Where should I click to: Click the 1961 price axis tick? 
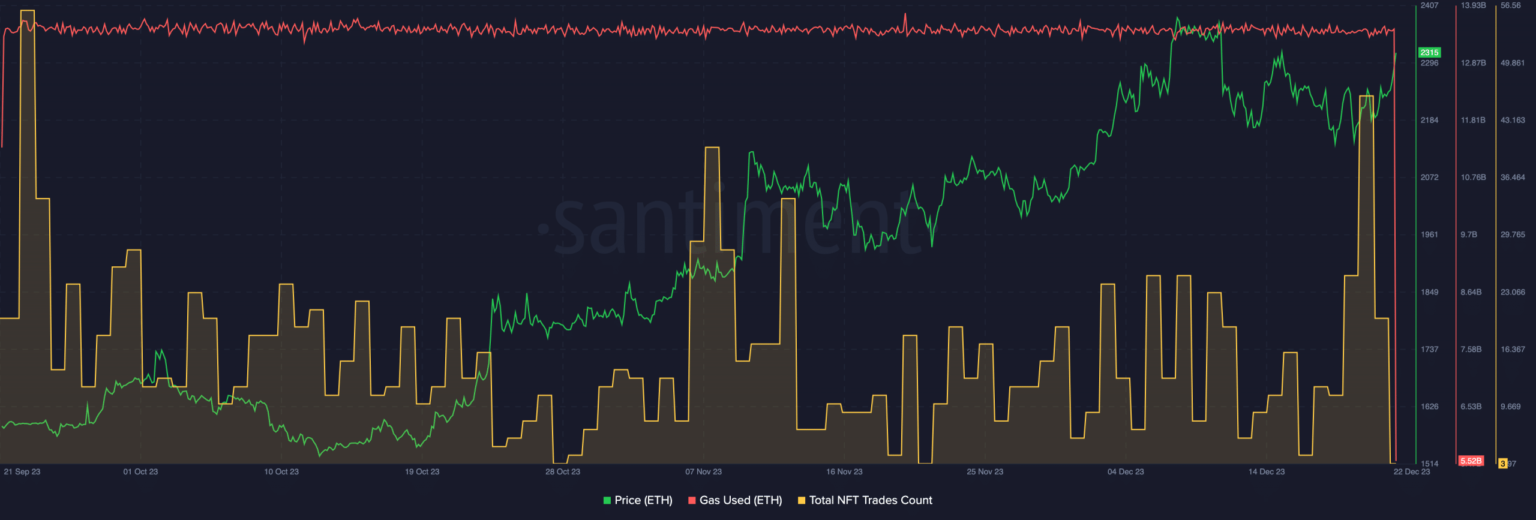point(1429,235)
